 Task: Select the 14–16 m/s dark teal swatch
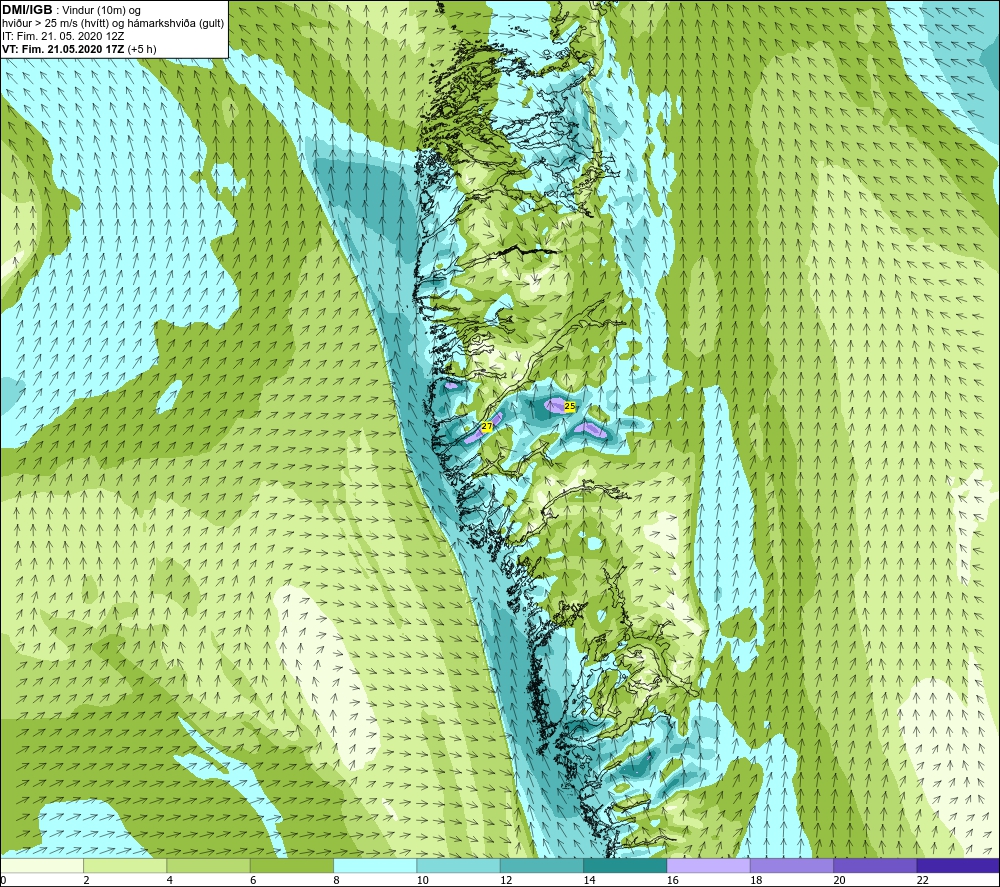(x=625, y=865)
